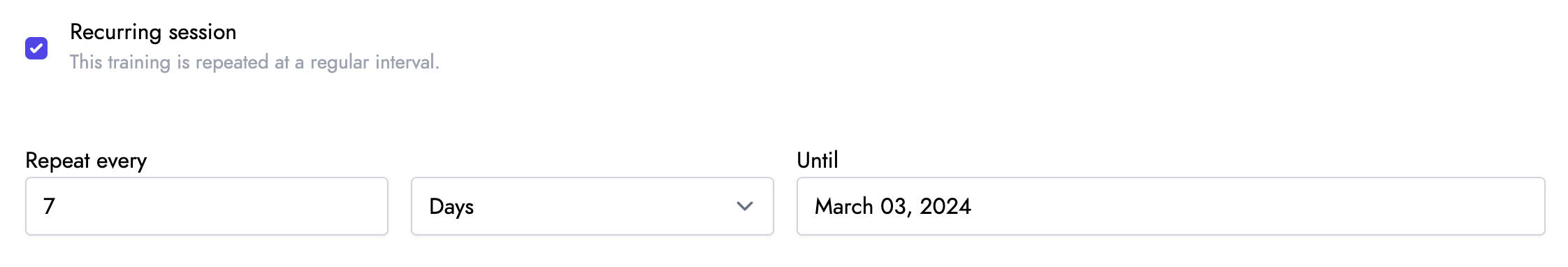The height and width of the screenshot is (267, 1568).
Task: Click the value 7 in interval field
Action: pyautogui.click(x=49, y=206)
